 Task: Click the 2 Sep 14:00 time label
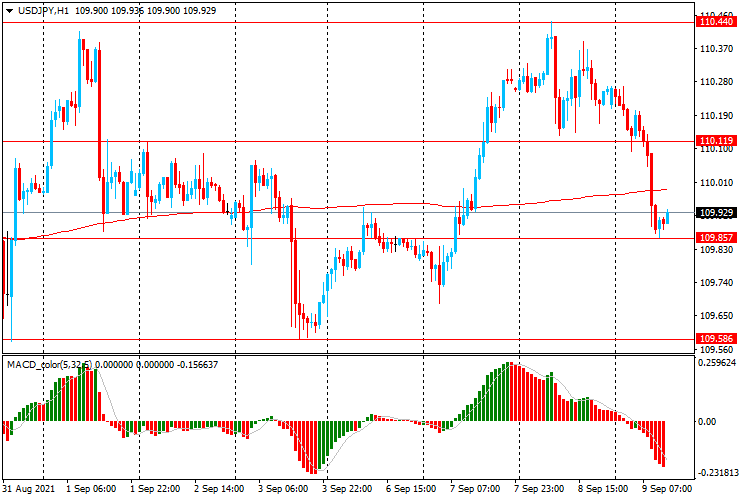click(x=219, y=489)
